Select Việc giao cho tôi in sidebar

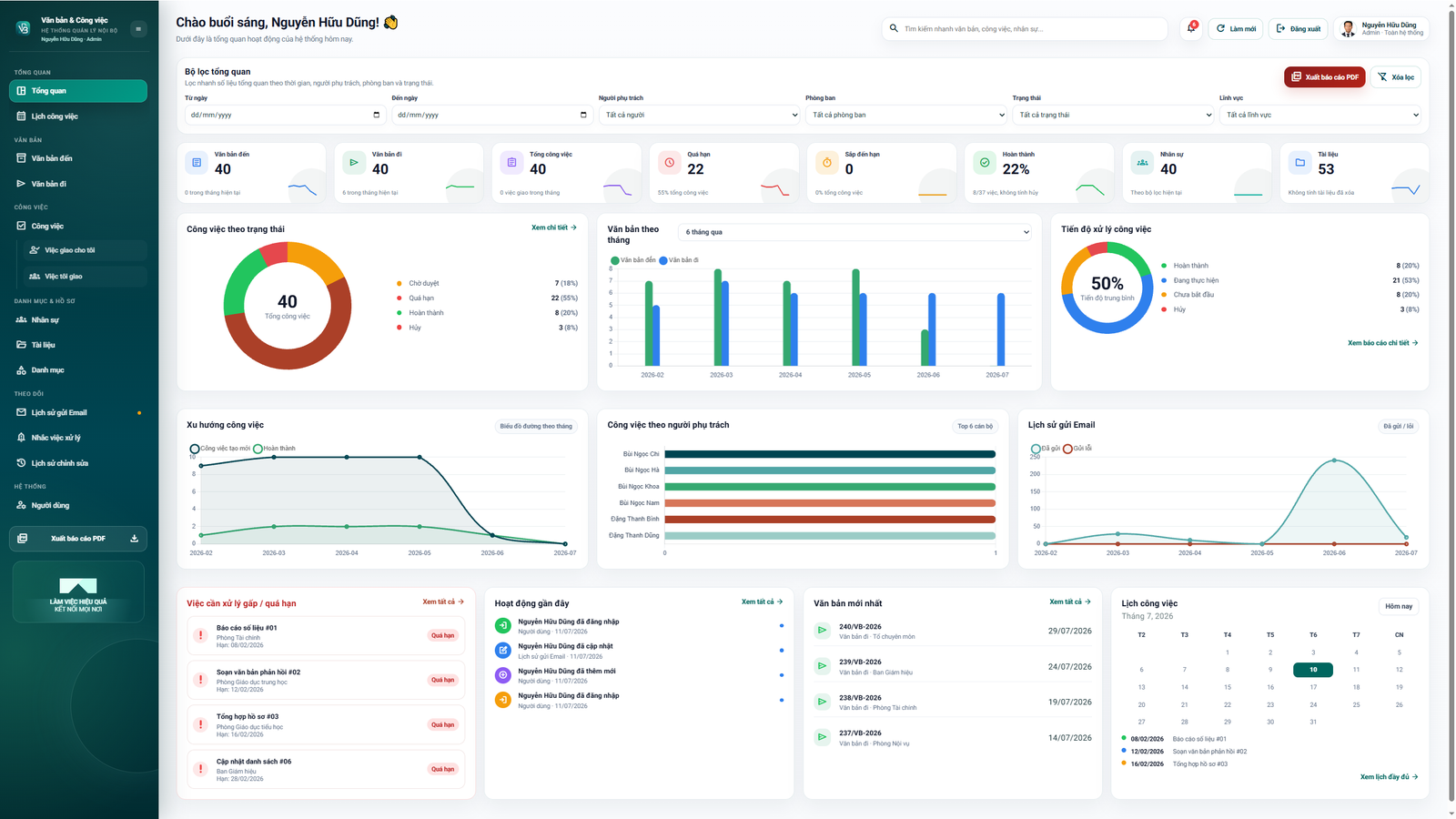(x=86, y=250)
